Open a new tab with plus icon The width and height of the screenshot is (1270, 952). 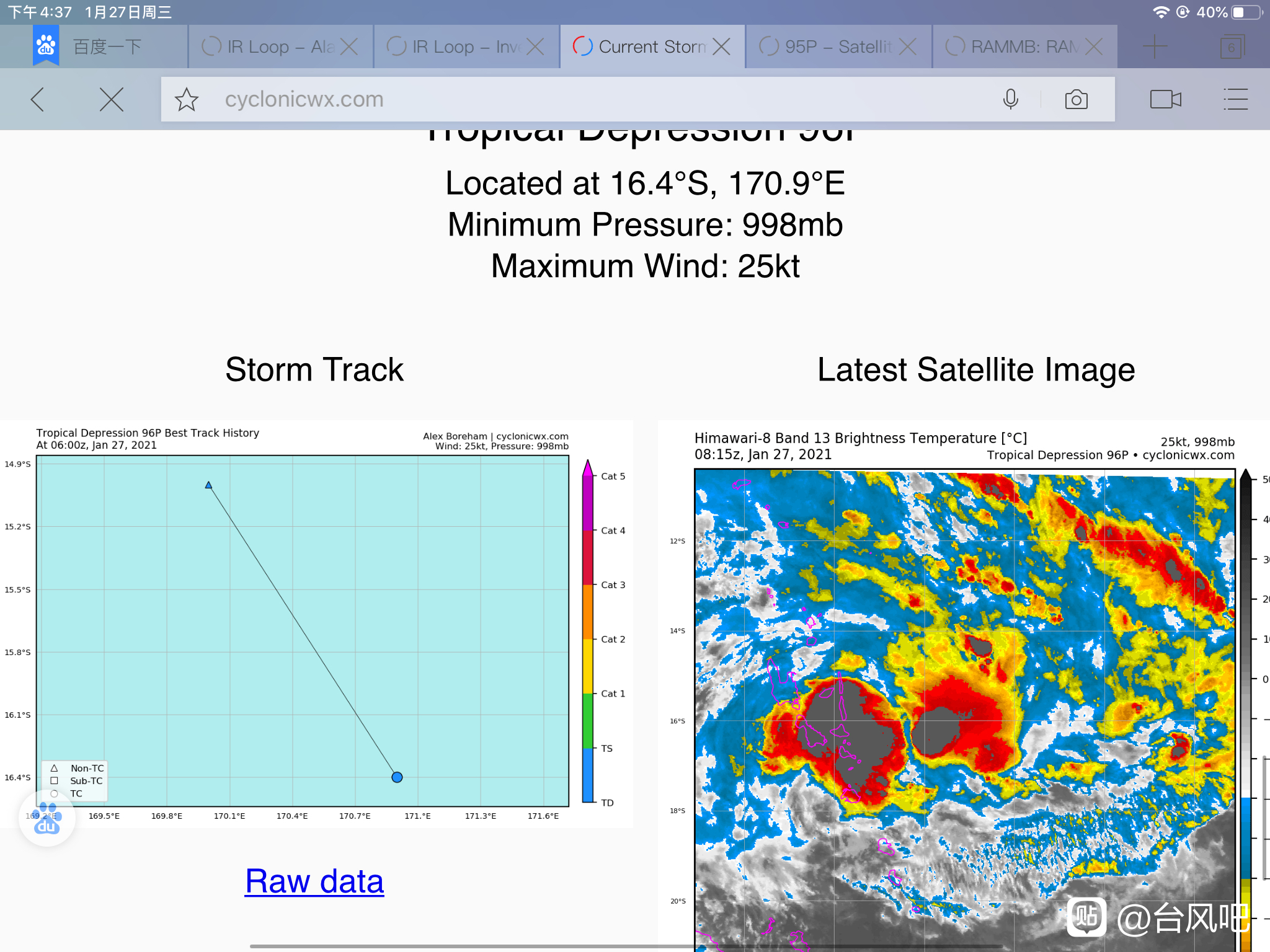point(1155,46)
